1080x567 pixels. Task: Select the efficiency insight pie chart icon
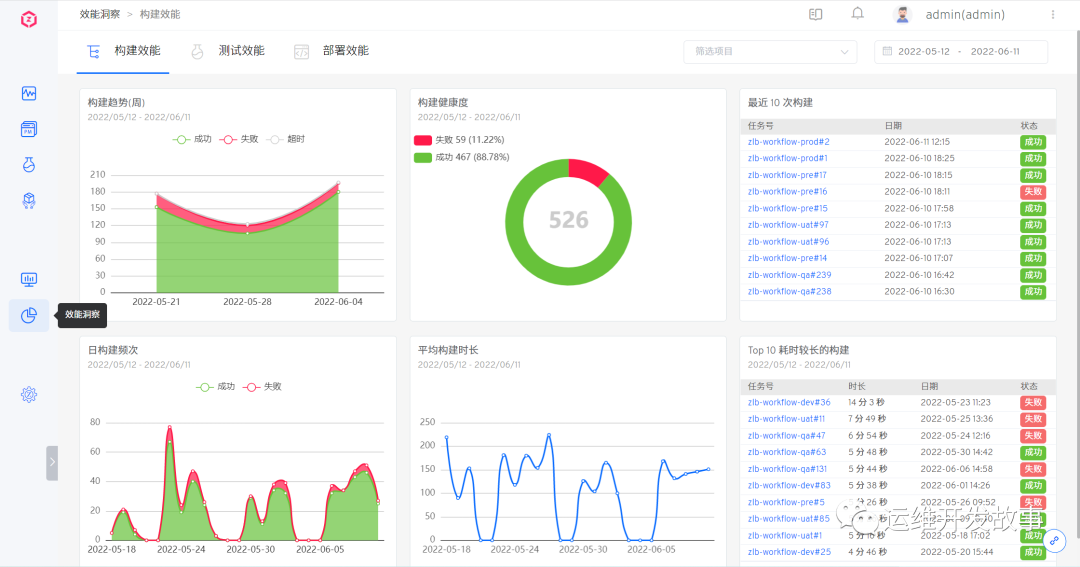point(29,315)
